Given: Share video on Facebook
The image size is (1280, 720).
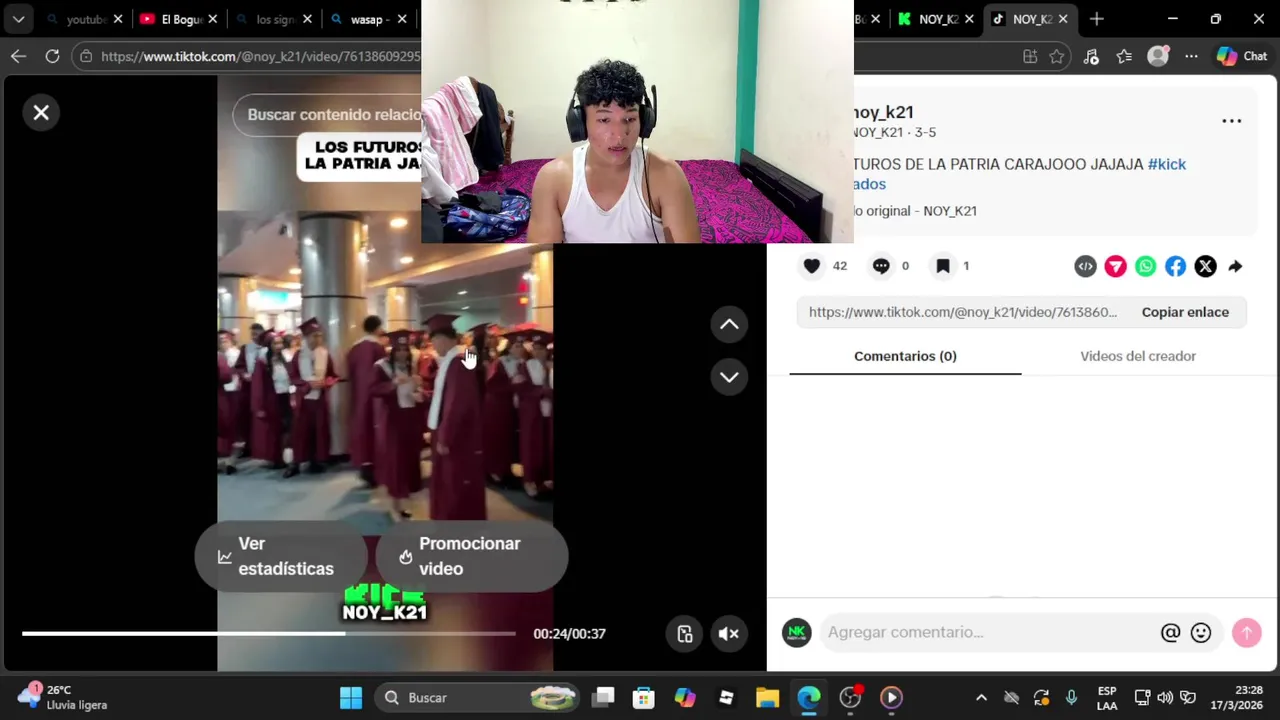Looking at the screenshot, I should [1175, 266].
